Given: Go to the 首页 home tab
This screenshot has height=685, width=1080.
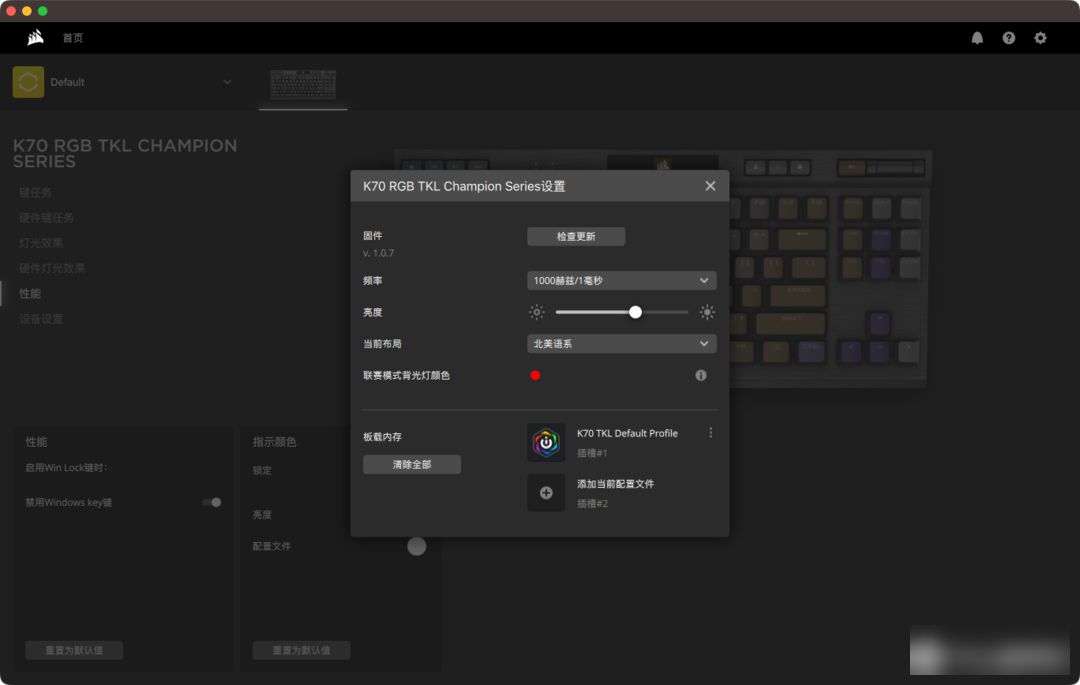Looking at the screenshot, I should click(72, 38).
